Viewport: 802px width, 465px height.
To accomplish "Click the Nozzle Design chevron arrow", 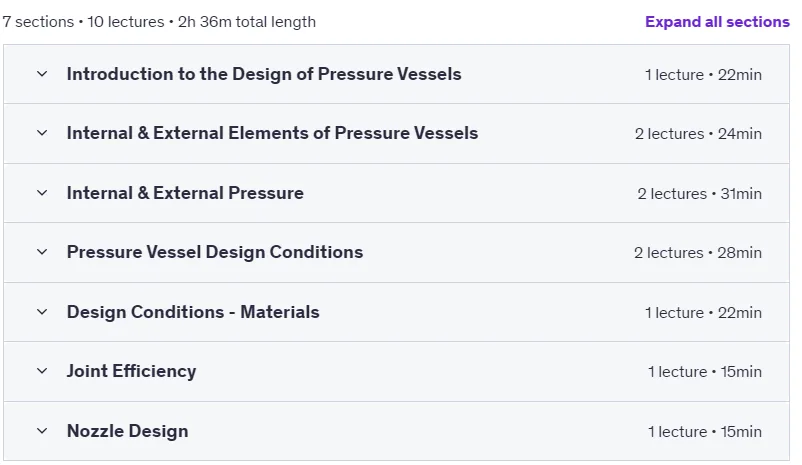I will (42, 431).
